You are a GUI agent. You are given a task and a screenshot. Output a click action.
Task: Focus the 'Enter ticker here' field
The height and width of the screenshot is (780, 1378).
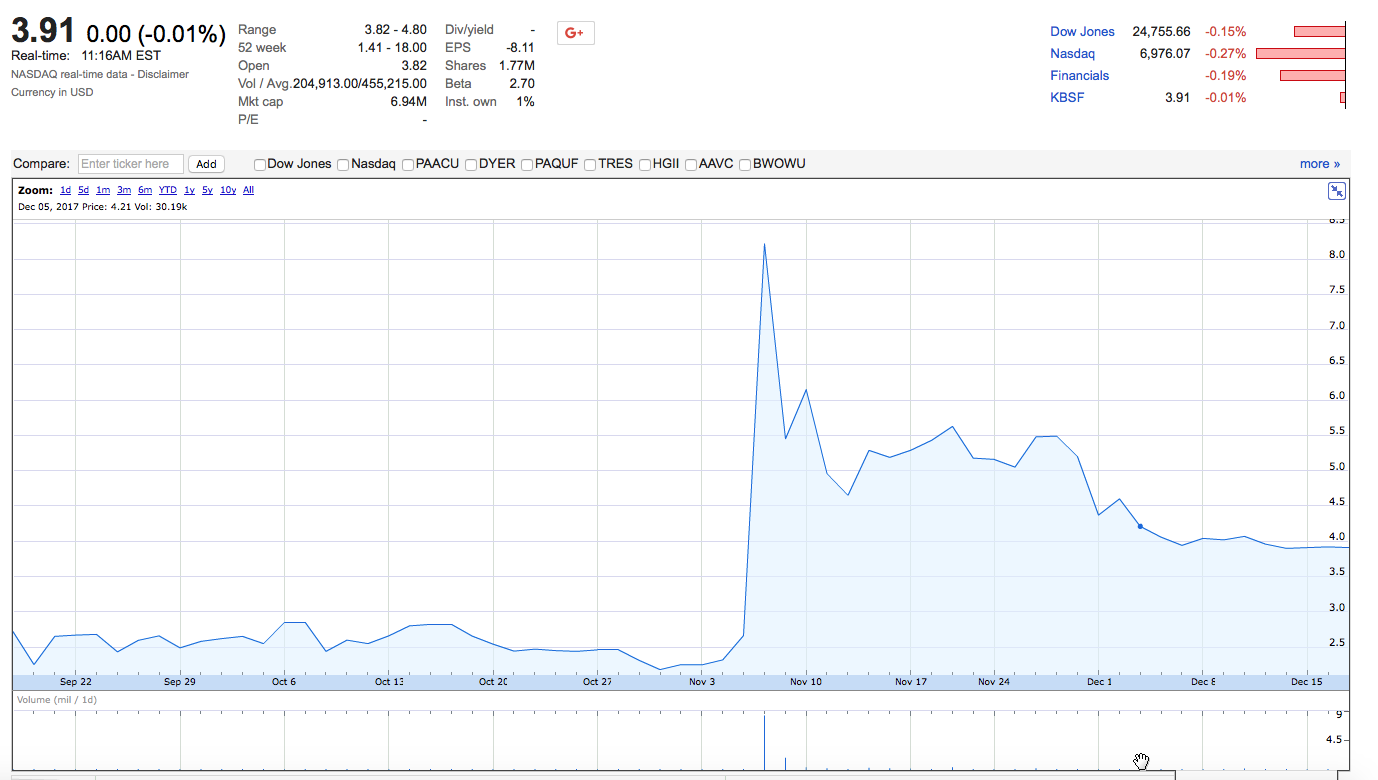point(130,164)
